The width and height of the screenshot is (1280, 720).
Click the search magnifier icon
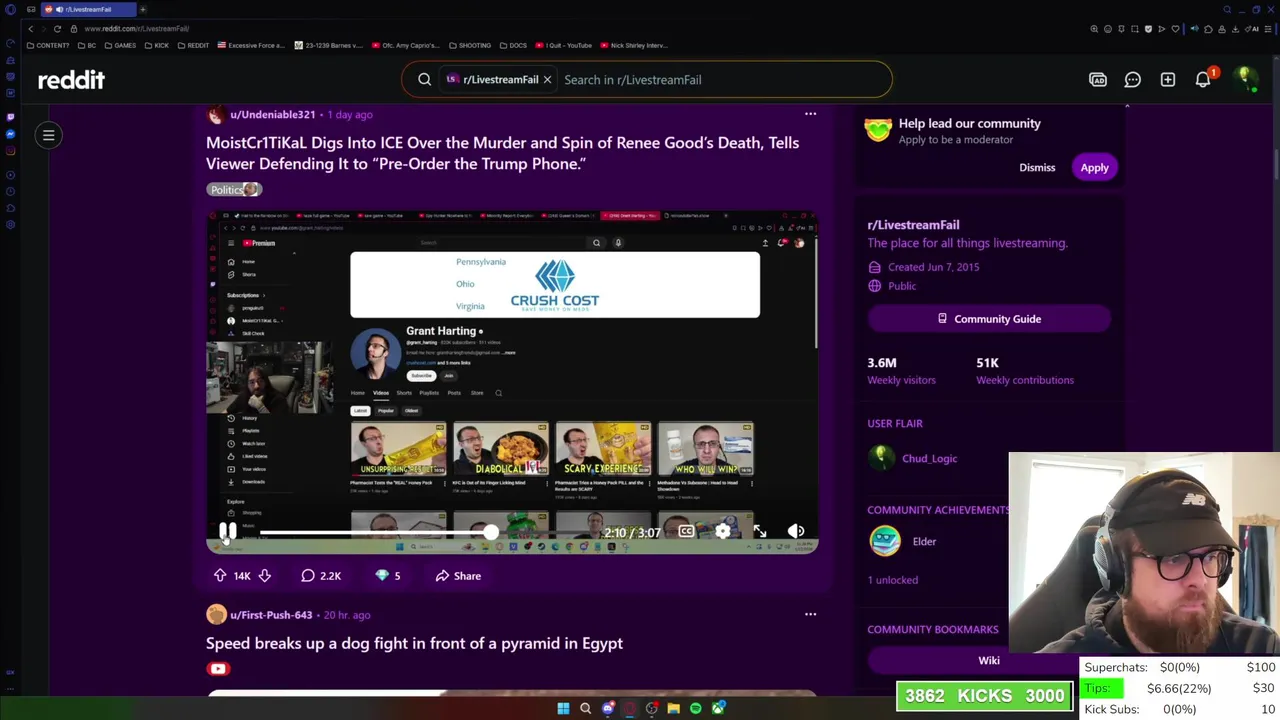424,80
